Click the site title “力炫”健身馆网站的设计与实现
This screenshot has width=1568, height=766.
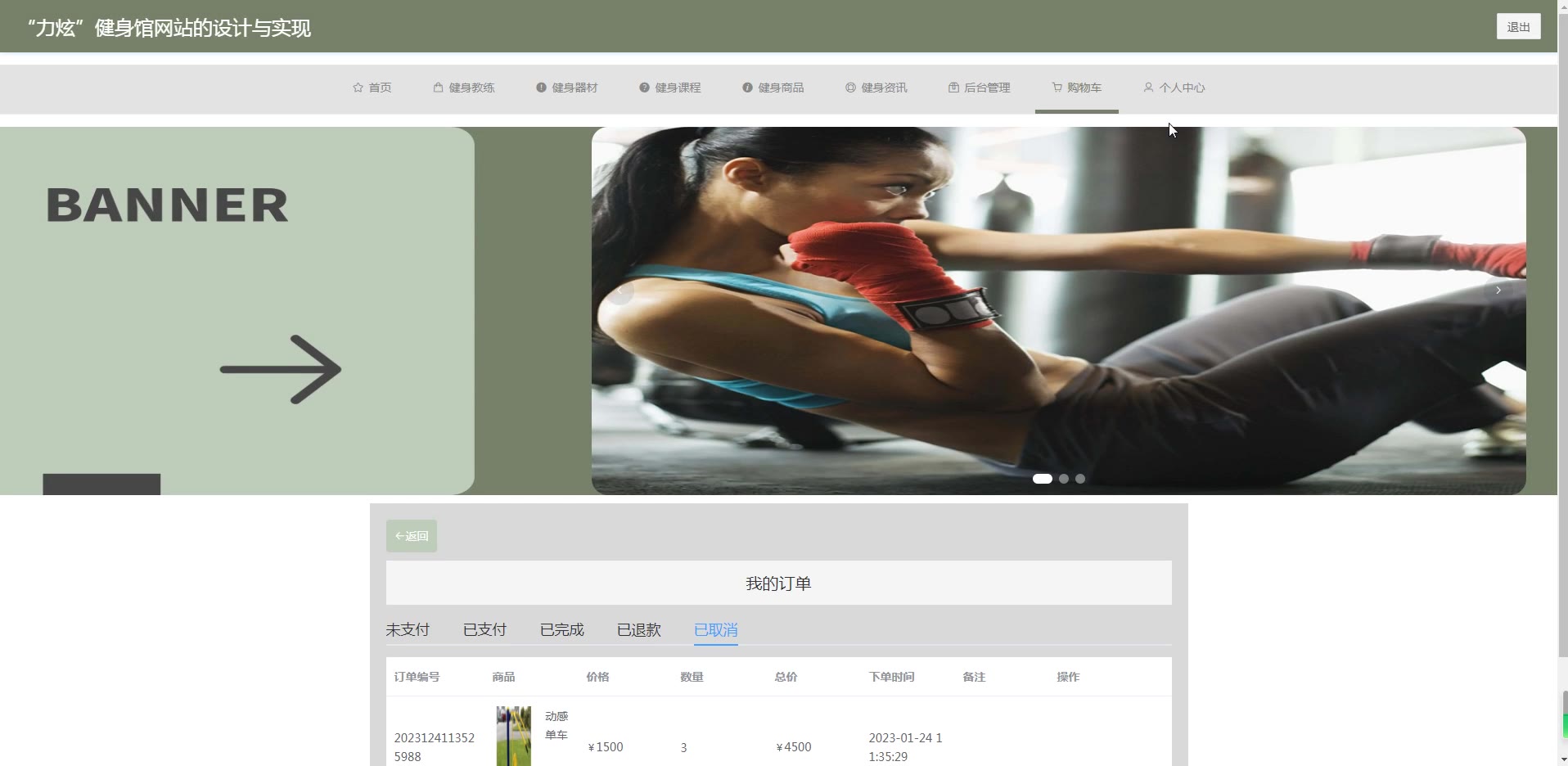click(169, 28)
